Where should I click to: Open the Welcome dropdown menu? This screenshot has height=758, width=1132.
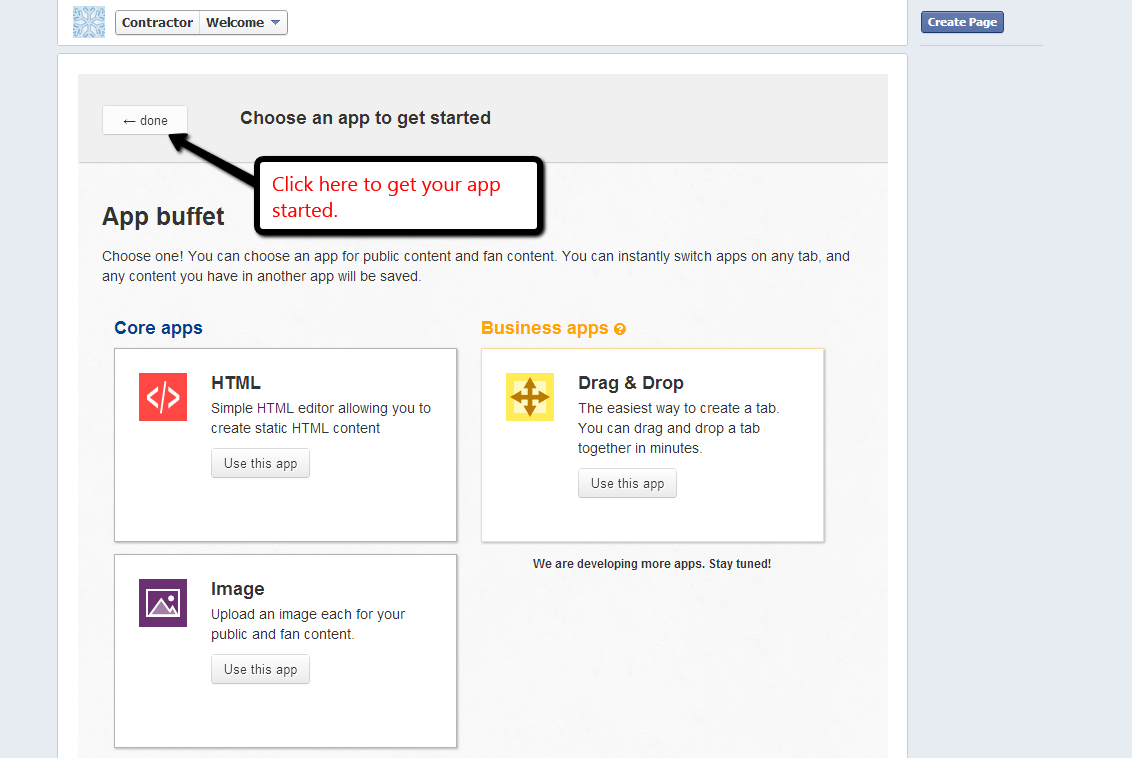click(x=244, y=22)
